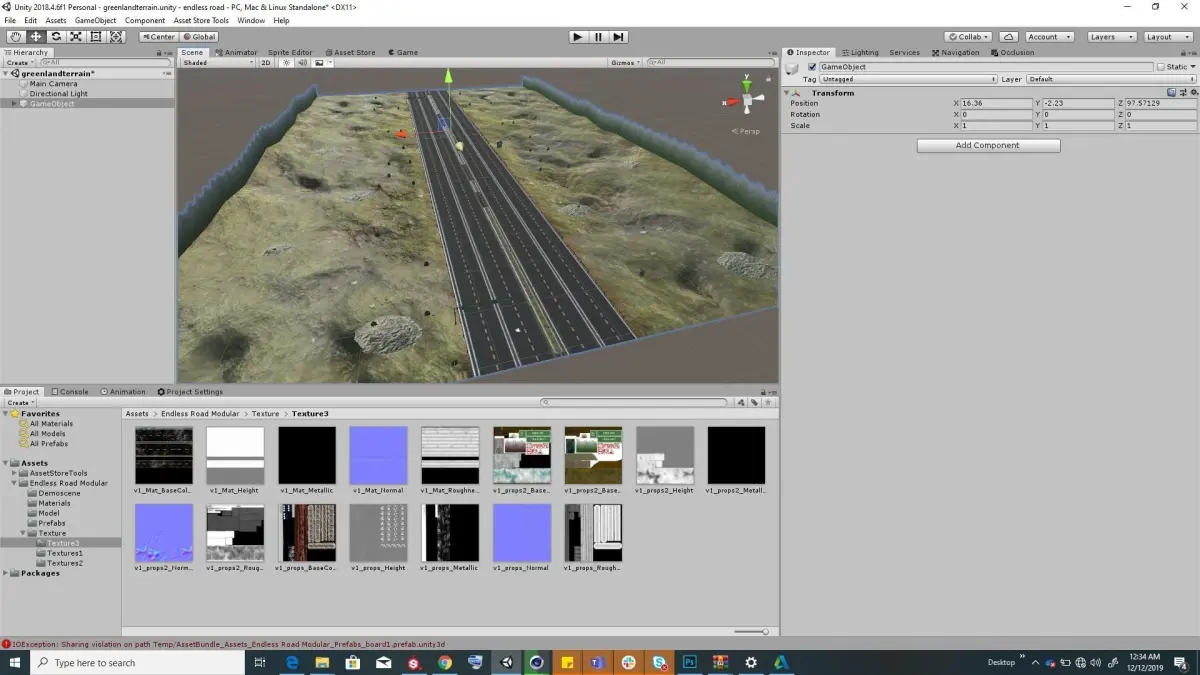Open Photoshop from the taskbar

click(689, 662)
